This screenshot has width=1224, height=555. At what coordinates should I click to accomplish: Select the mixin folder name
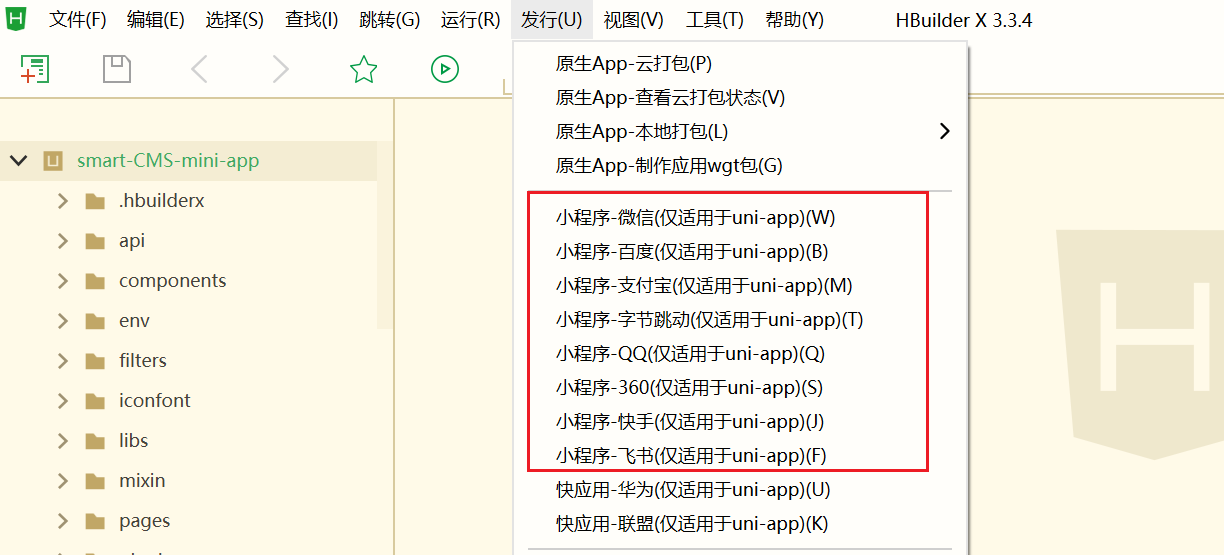(x=142, y=481)
